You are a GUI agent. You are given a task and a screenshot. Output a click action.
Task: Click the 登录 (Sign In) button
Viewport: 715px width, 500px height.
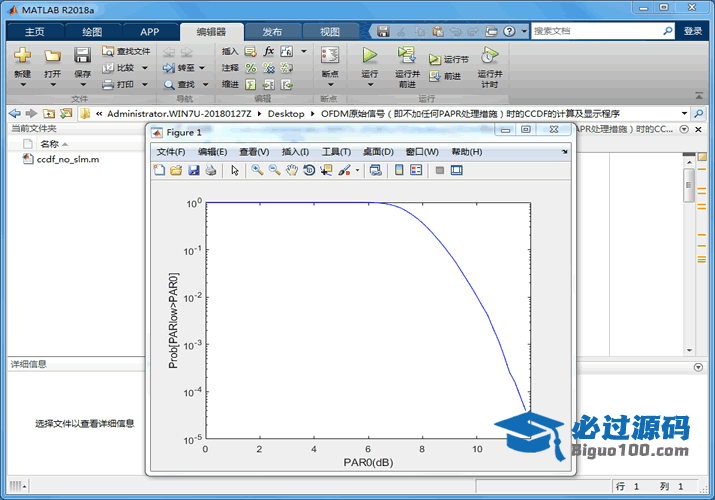693,31
